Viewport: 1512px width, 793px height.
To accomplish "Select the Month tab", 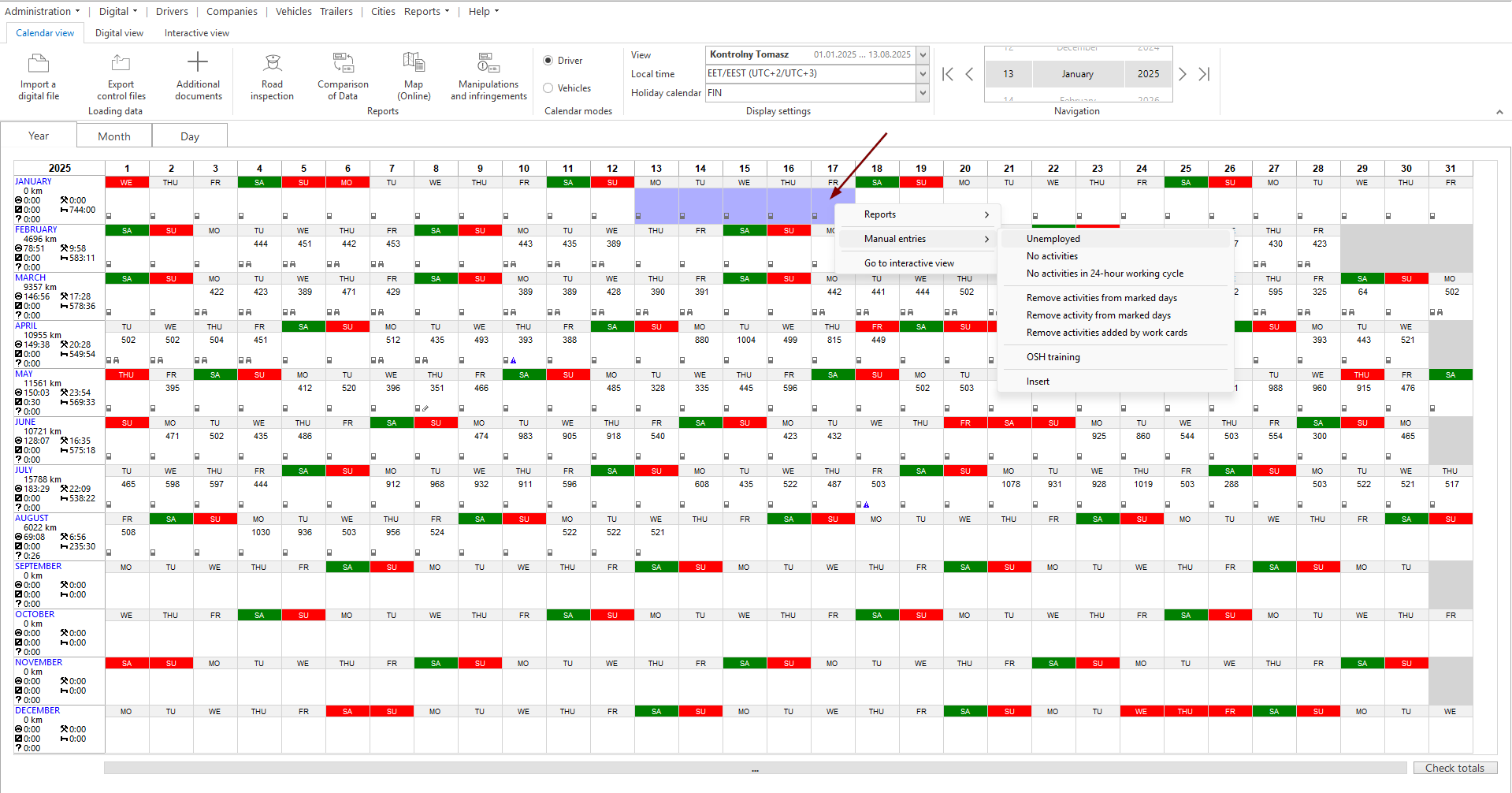I will coord(114,136).
